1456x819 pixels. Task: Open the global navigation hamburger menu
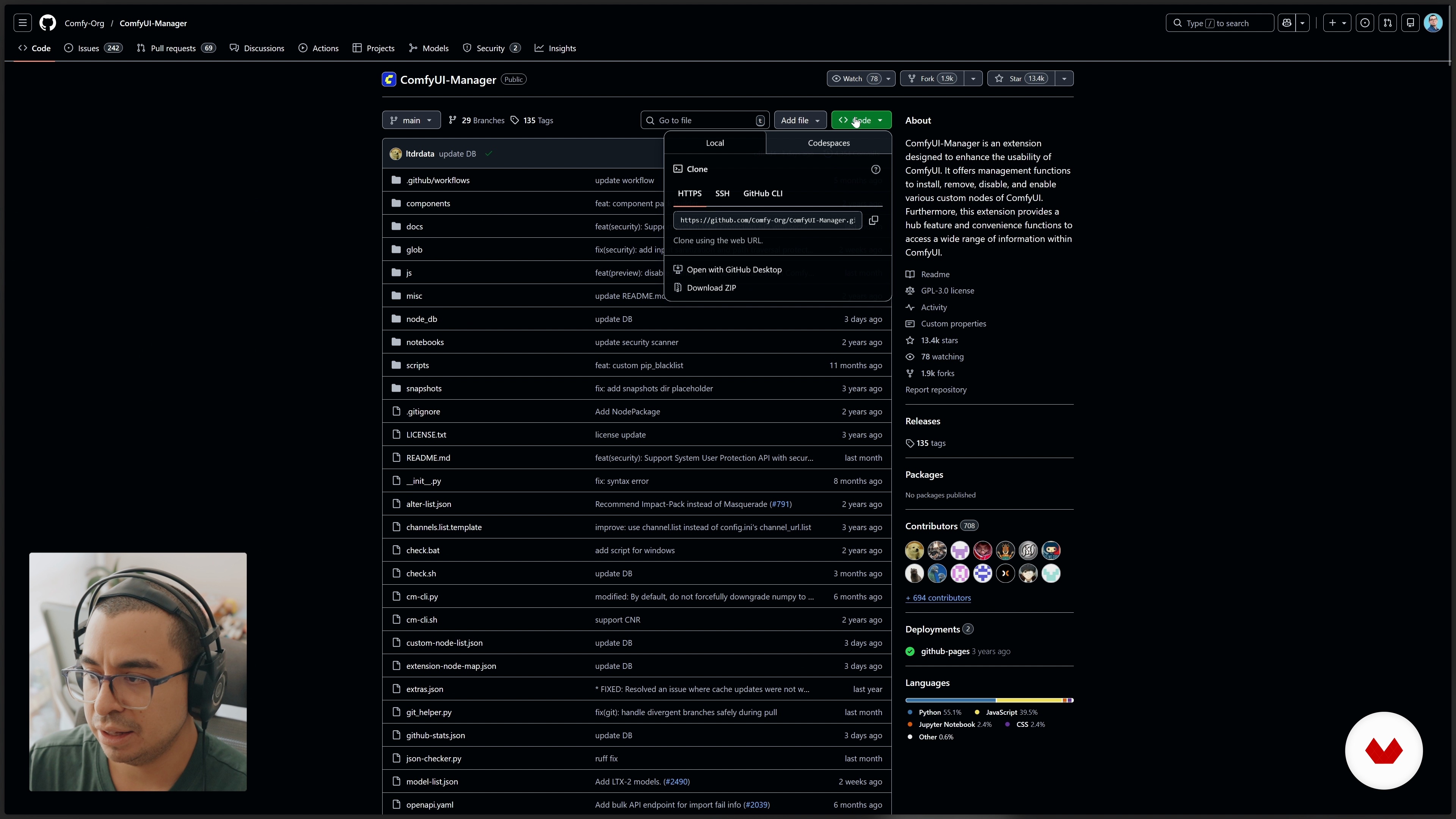(23, 23)
